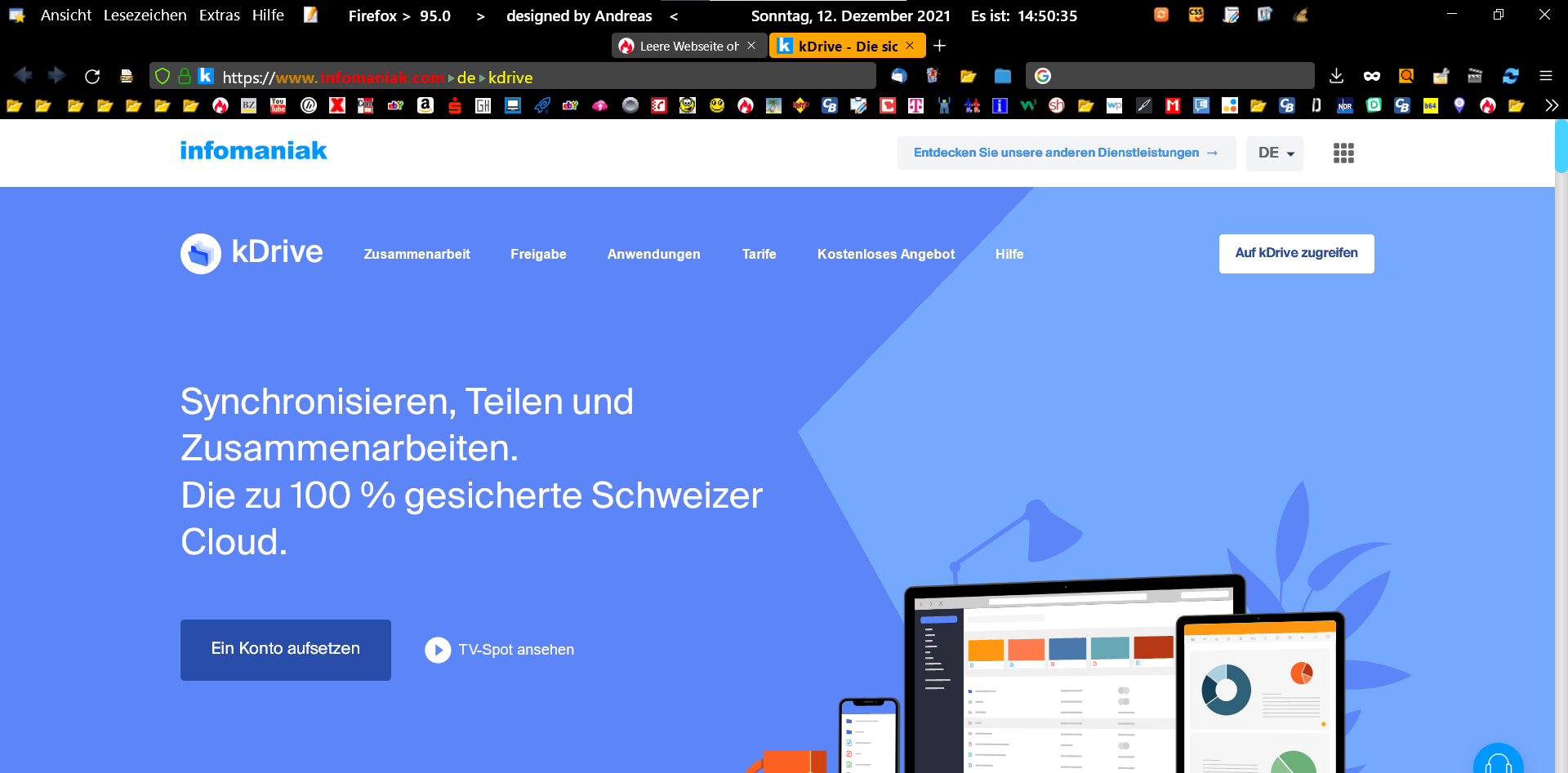Play the TV-Spot ansehen video

500,650
